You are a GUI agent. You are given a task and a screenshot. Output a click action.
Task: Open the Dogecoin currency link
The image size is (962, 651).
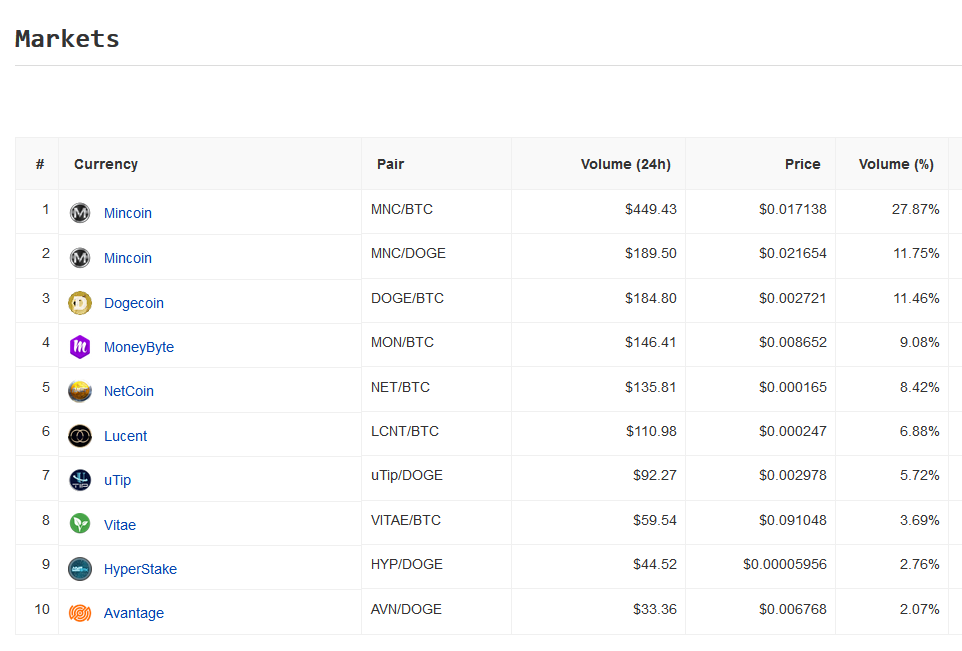pos(134,303)
